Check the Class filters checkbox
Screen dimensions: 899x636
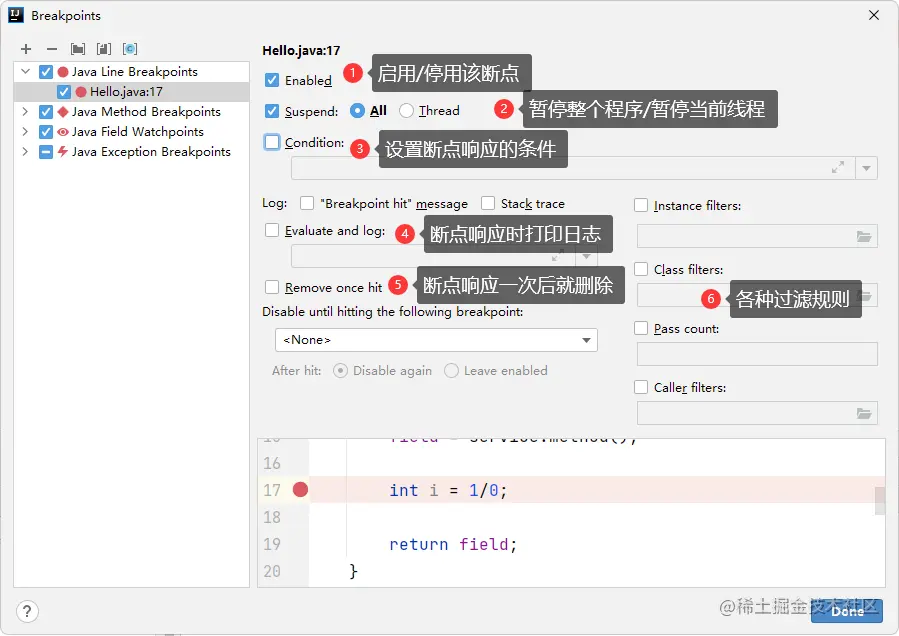coord(641,269)
